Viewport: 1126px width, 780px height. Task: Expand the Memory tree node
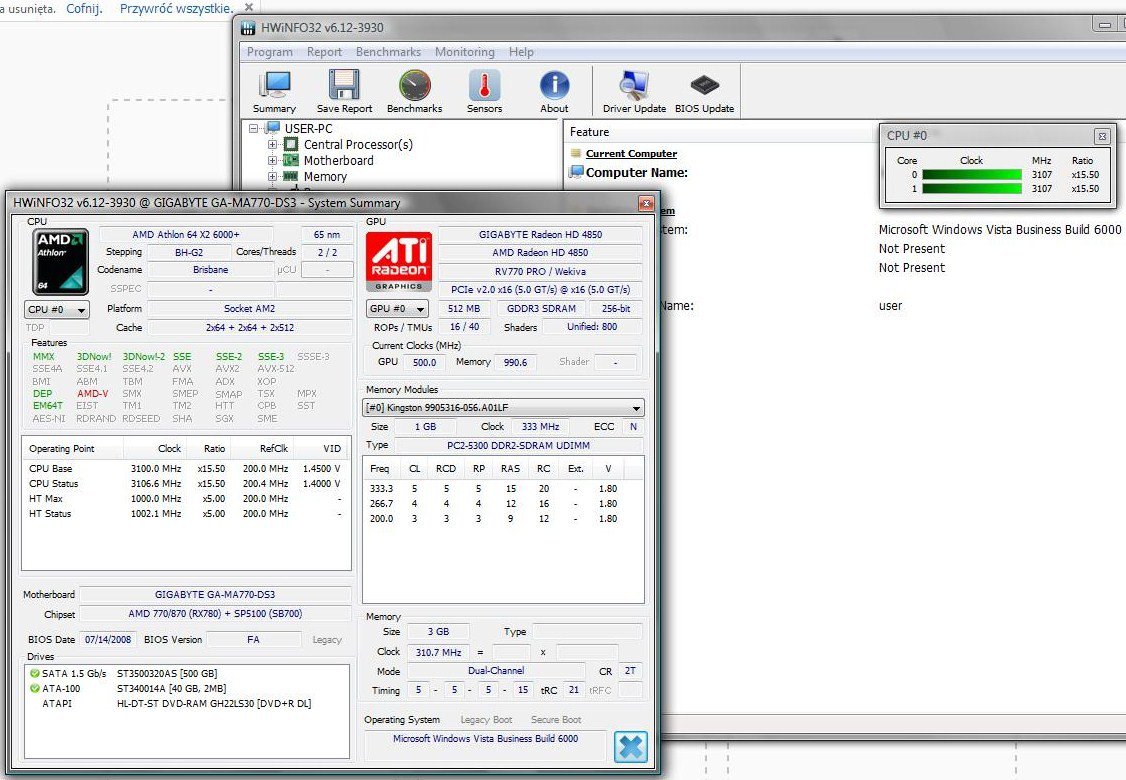tap(272, 176)
